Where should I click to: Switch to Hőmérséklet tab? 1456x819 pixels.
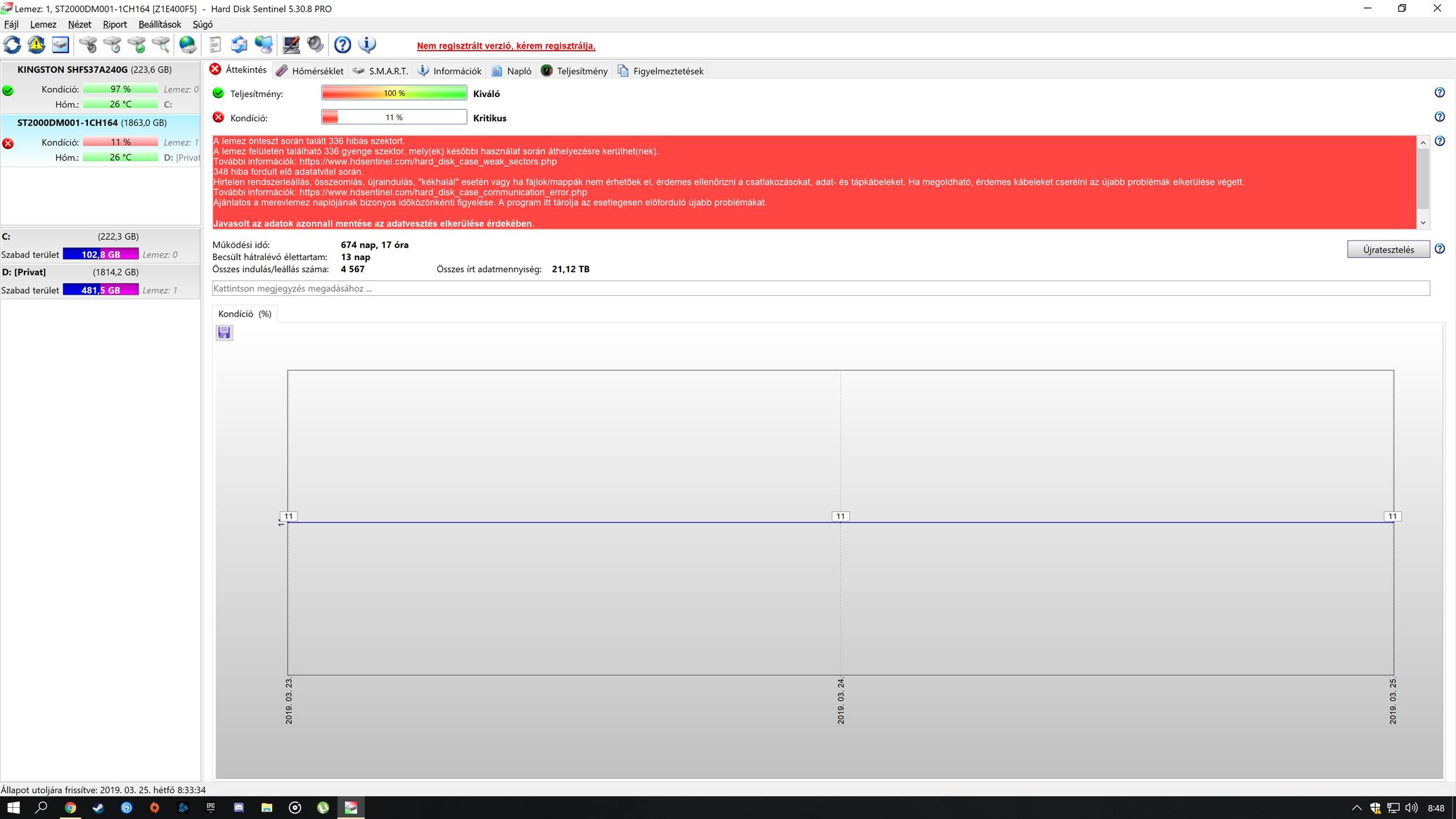point(310,71)
